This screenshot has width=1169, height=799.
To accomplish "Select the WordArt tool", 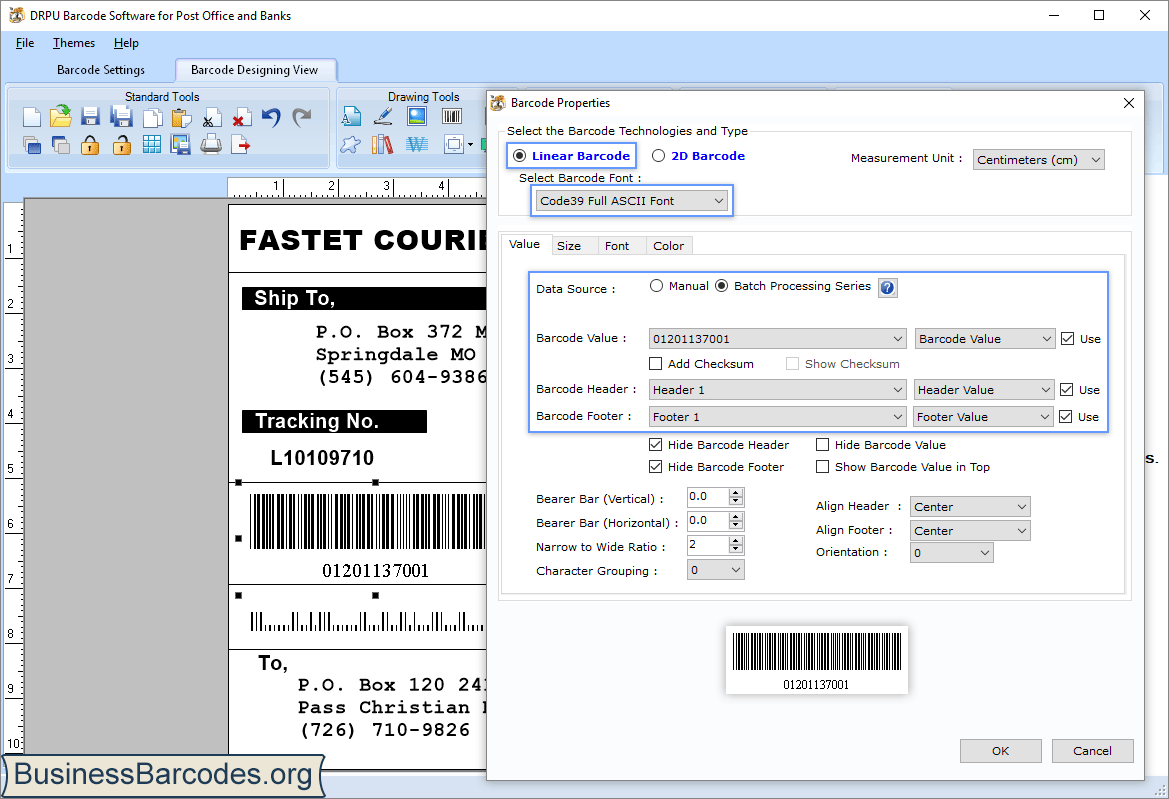I will tap(417, 145).
